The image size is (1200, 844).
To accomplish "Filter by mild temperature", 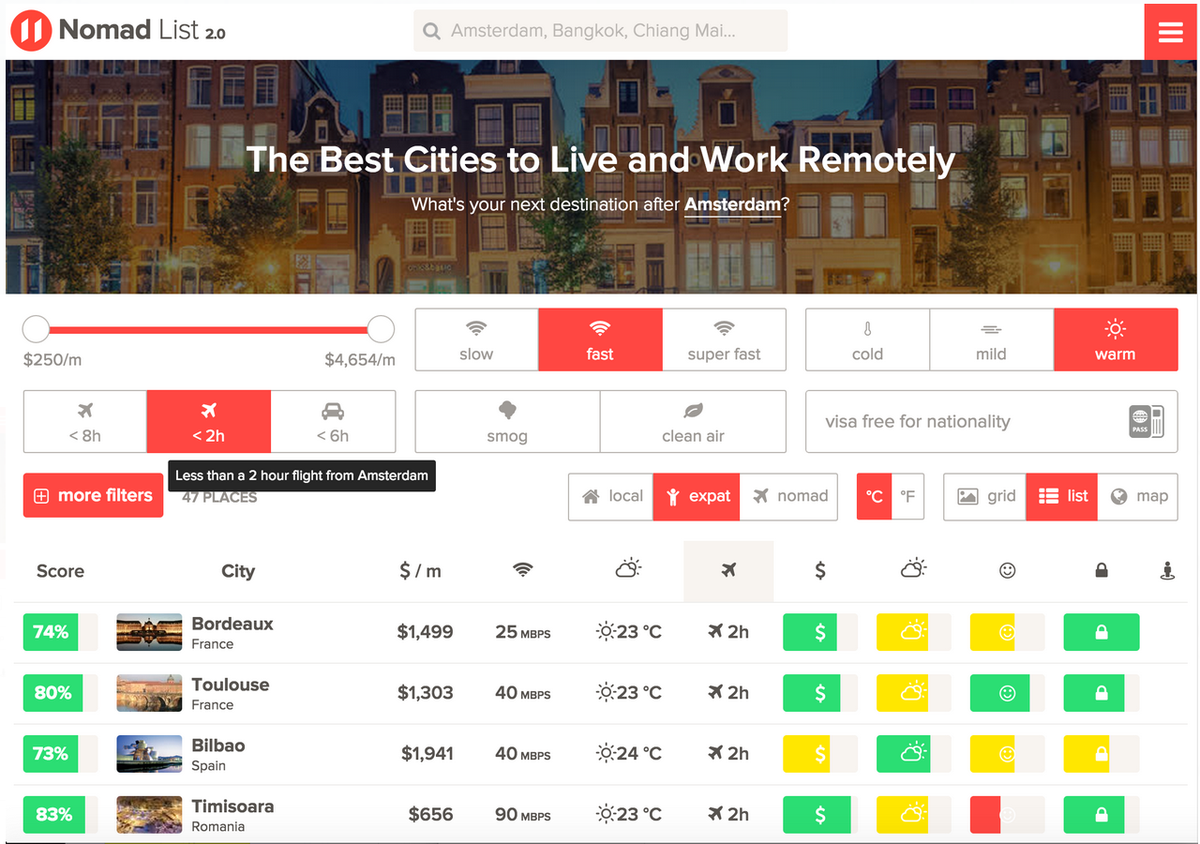I will click(x=991, y=340).
